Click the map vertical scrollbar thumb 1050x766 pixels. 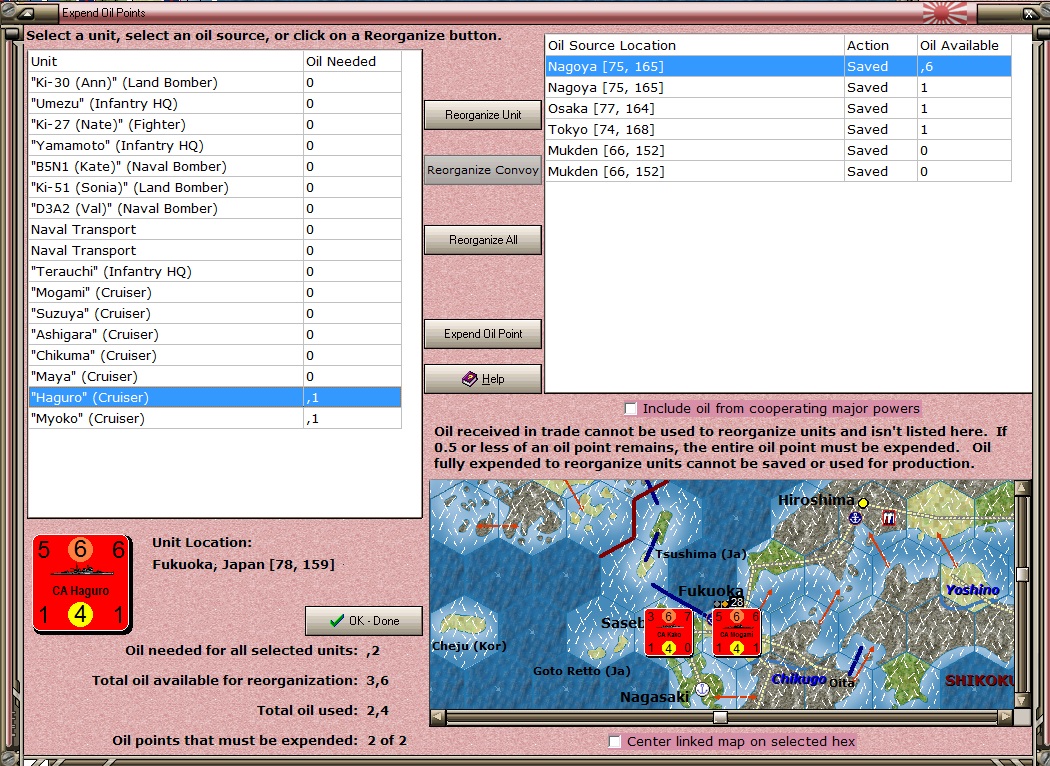pos(1022,574)
